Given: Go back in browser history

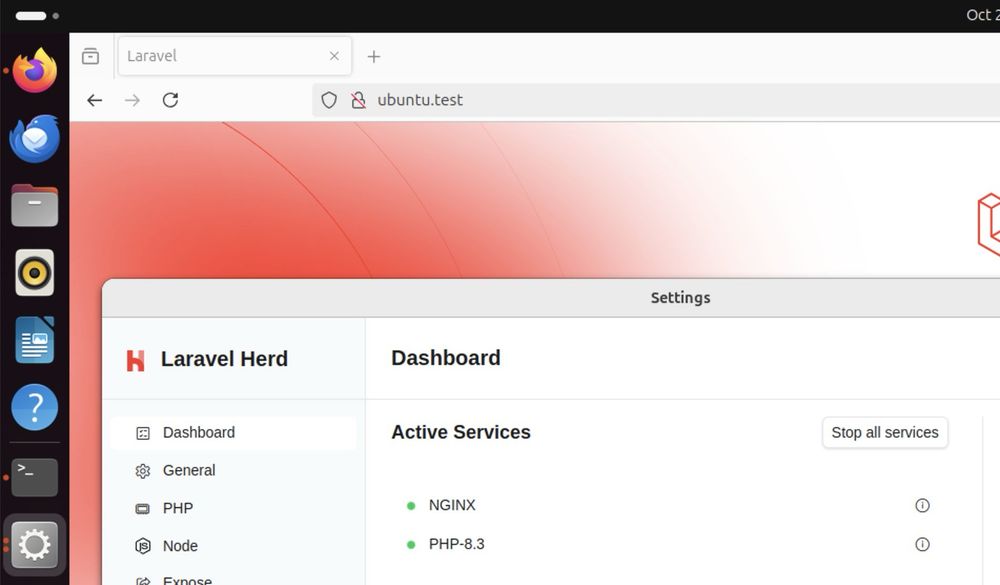Looking at the screenshot, I should (x=94, y=100).
